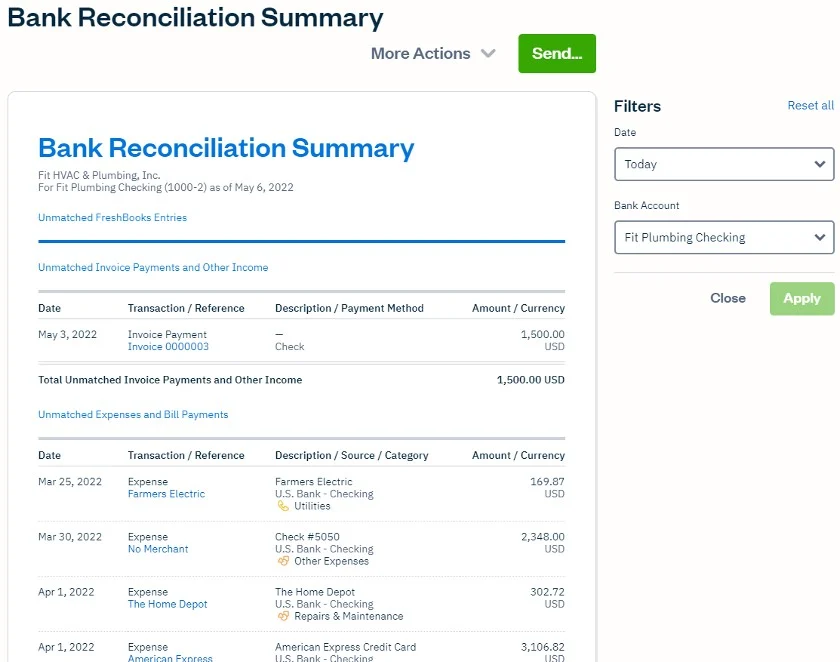Image resolution: width=840 pixels, height=662 pixels.
Task: Click the Other Expenses category icon
Action: [x=283, y=561]
